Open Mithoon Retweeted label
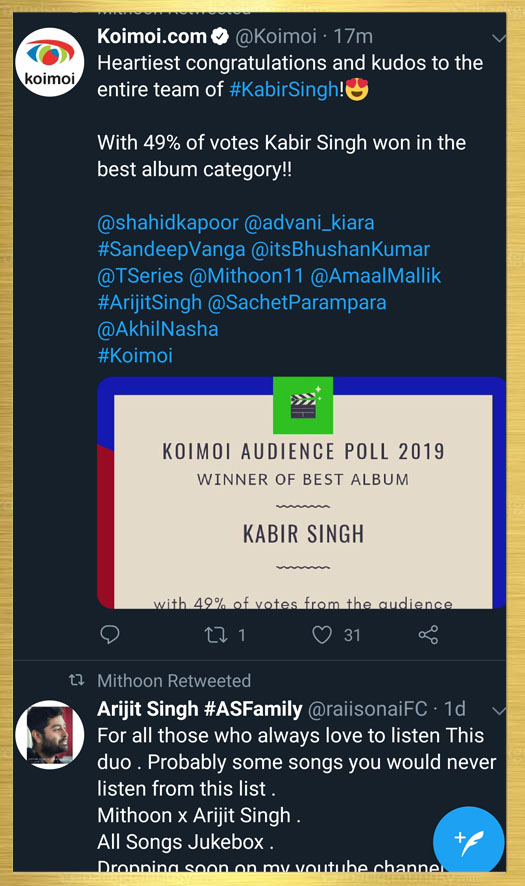Image resolution: width=525 pixels, height=886 pixels. coord(174,680)
